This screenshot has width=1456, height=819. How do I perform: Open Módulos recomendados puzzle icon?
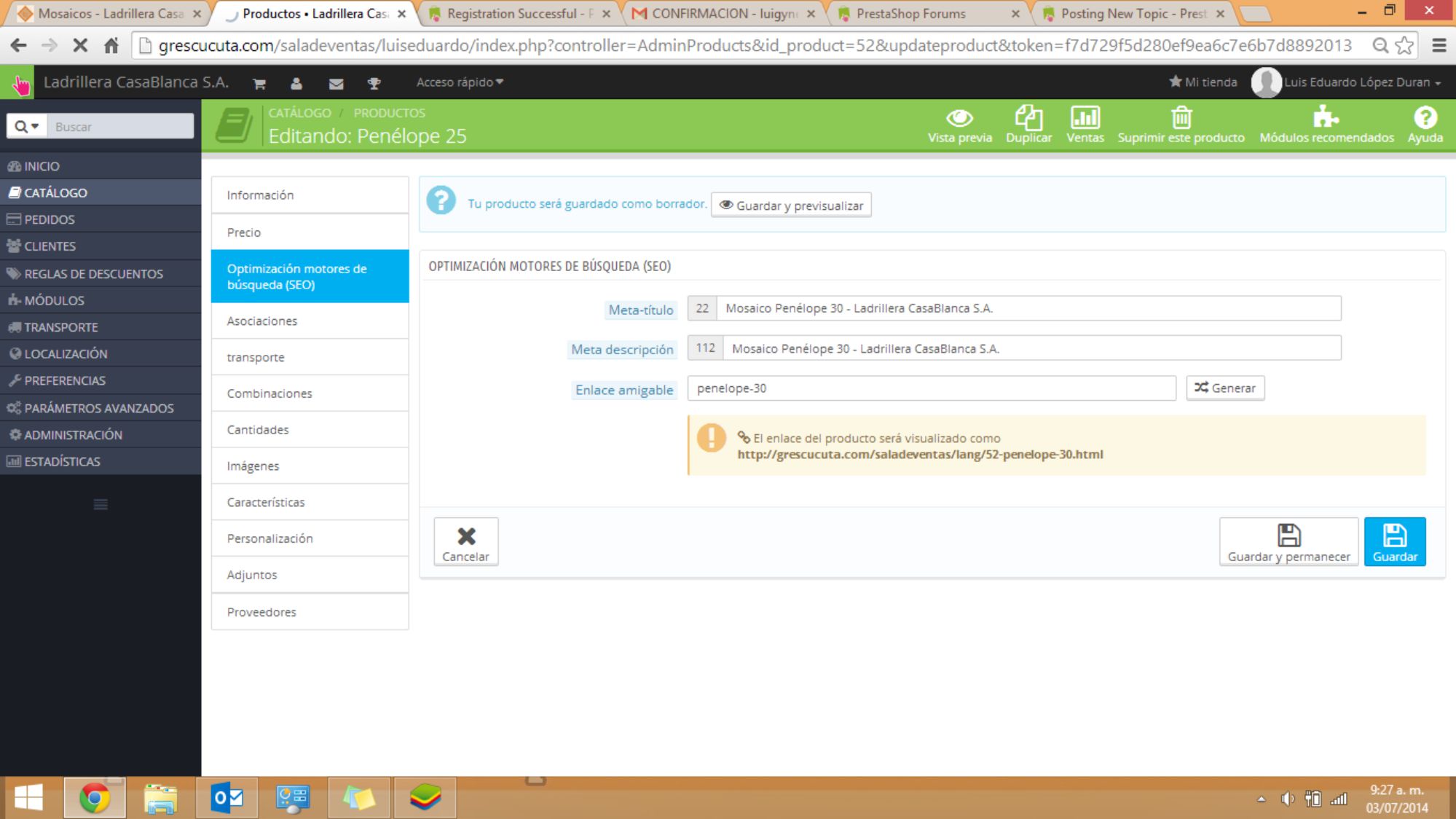1326,118
